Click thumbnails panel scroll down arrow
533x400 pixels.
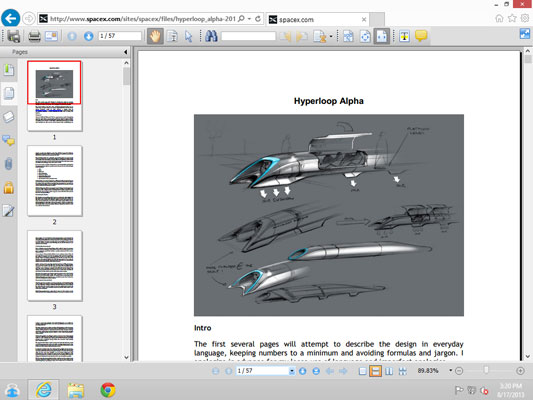126,357
